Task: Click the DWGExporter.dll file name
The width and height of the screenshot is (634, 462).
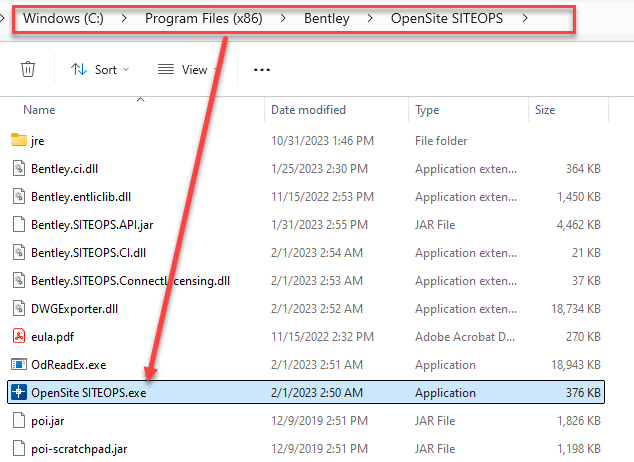Action: 74,309
